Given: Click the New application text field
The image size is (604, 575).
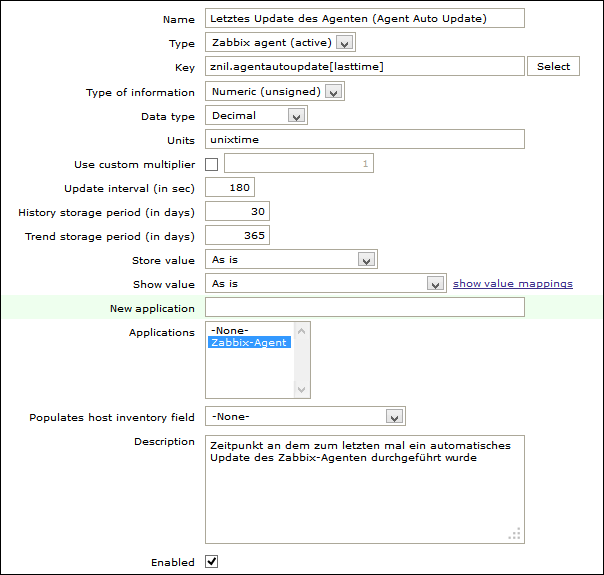Looking at the screenshot, I should [364, 308].
